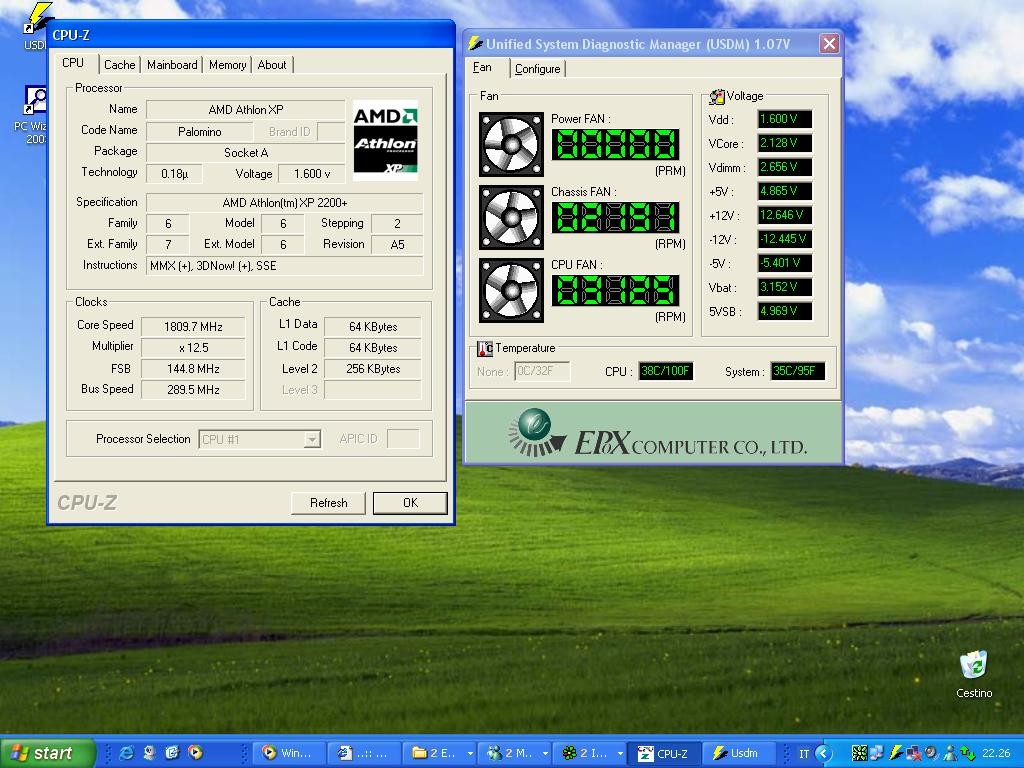Screen dimensions: 1024x768
Task: Open the About tab in CPU-Z
Action: [x=272, y=65]
